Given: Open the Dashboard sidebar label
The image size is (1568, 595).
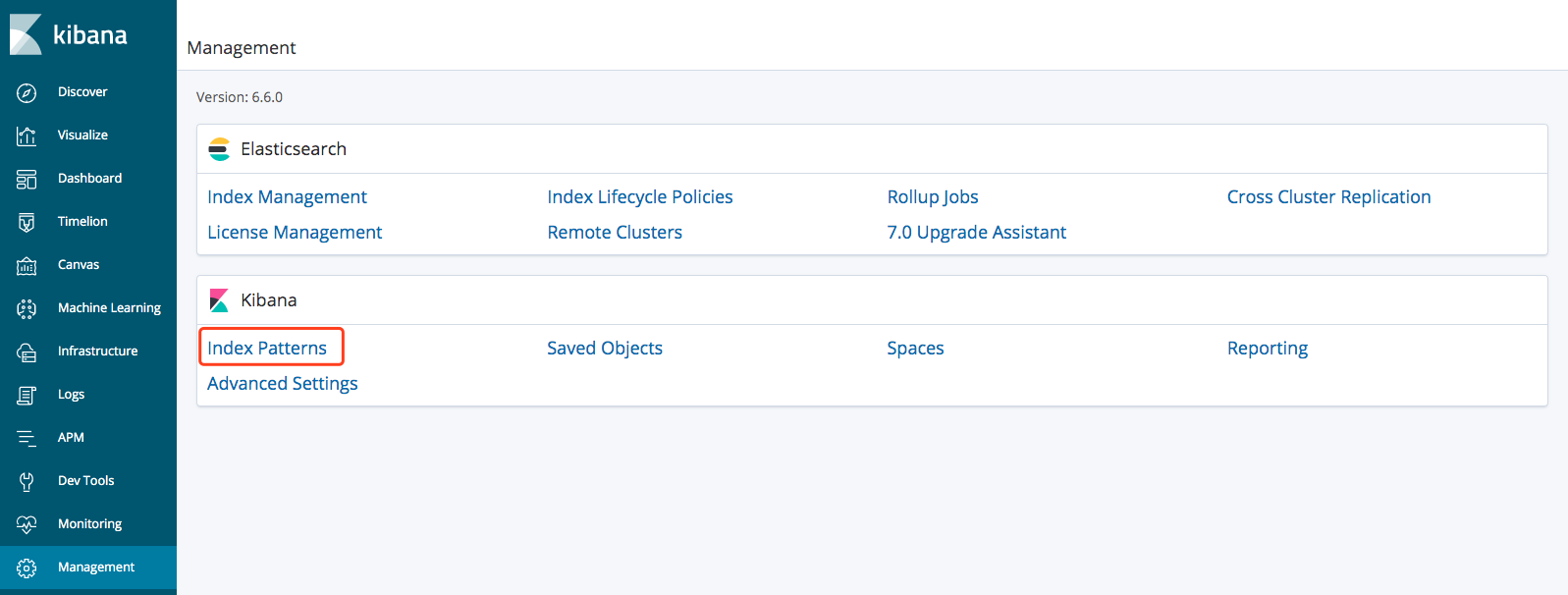Looking at the screenshot, I should tap(89, 179).
